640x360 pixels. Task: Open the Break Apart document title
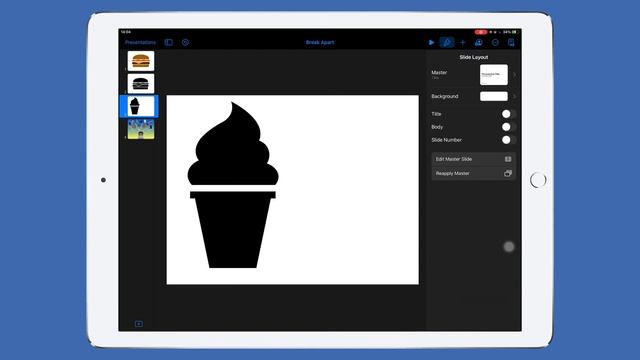[320, 42]
